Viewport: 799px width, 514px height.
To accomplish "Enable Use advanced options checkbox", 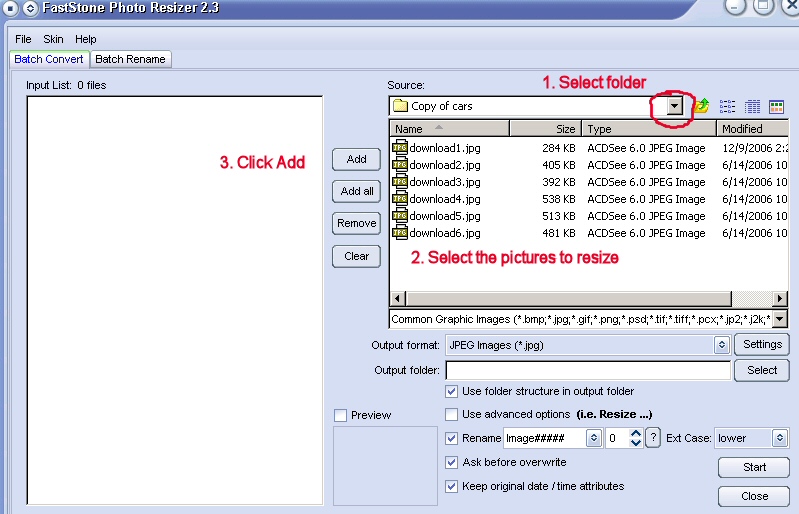I will 452,414.
